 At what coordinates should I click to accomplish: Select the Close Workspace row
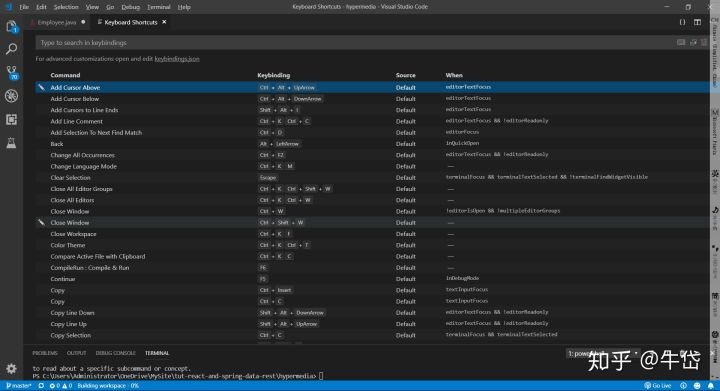point(372,234)
